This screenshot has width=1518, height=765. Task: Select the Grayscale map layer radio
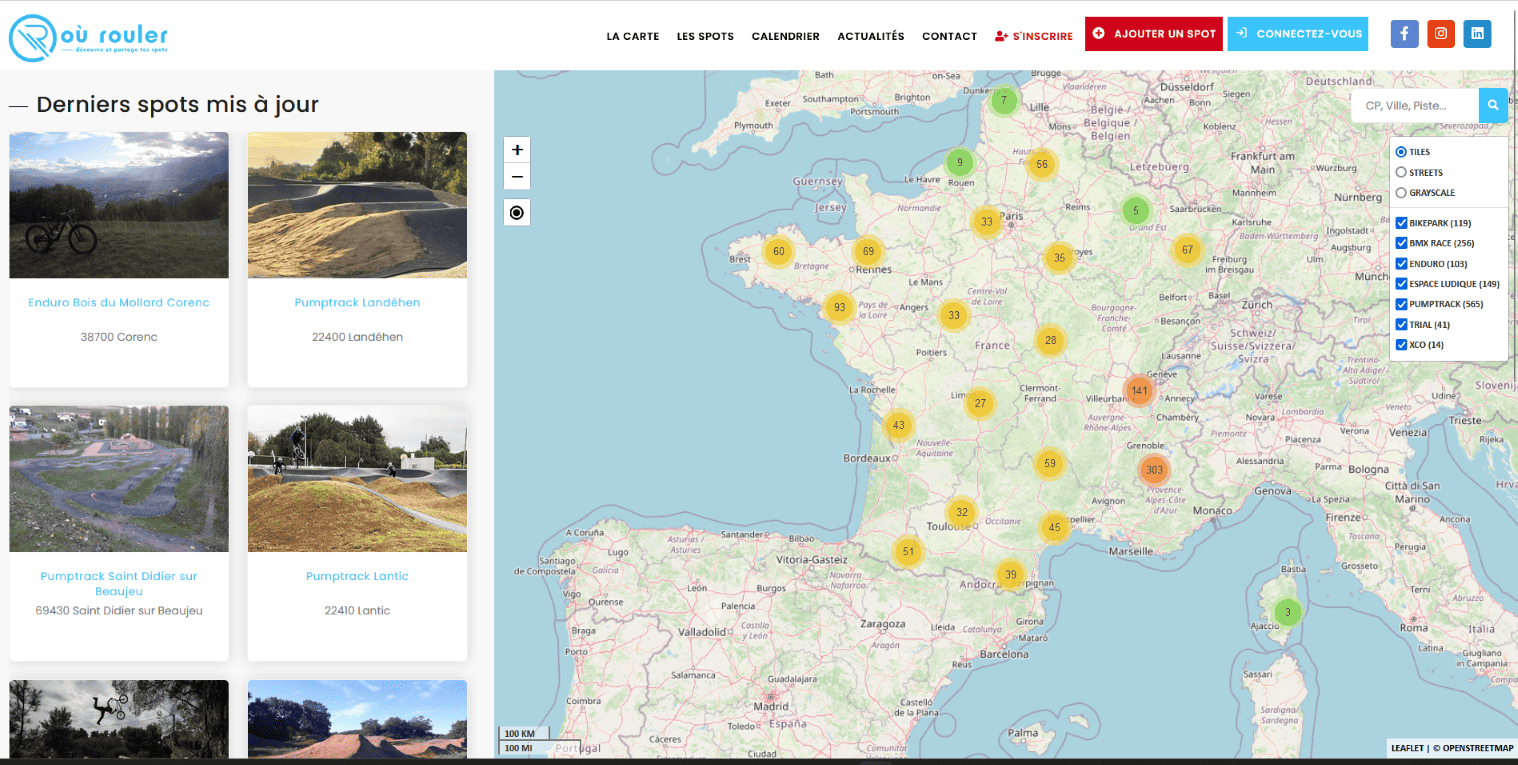(x=1401, y=192)
